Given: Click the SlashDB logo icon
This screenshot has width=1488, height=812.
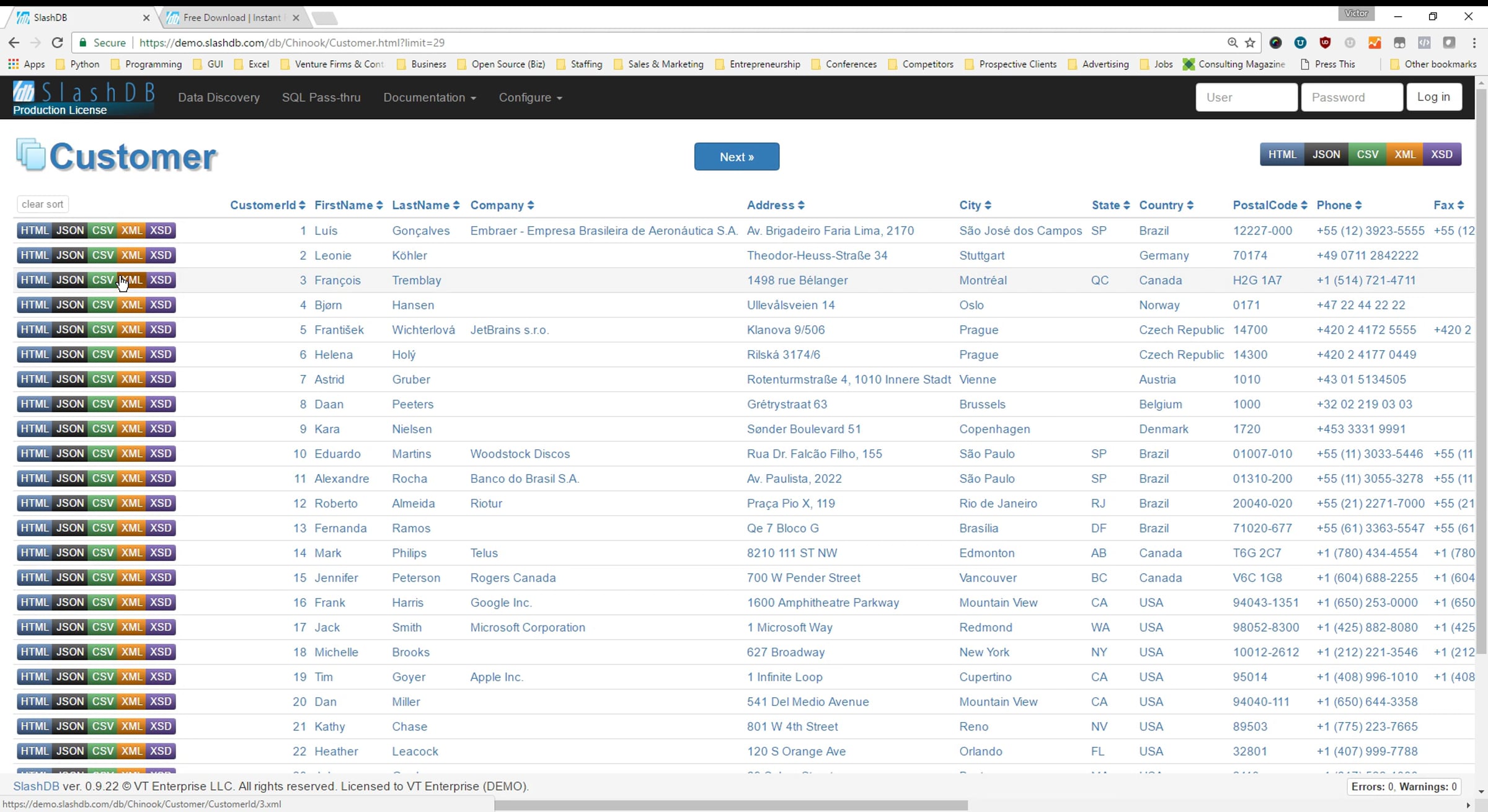Looking at the screenshot, I should click(24, 91).
